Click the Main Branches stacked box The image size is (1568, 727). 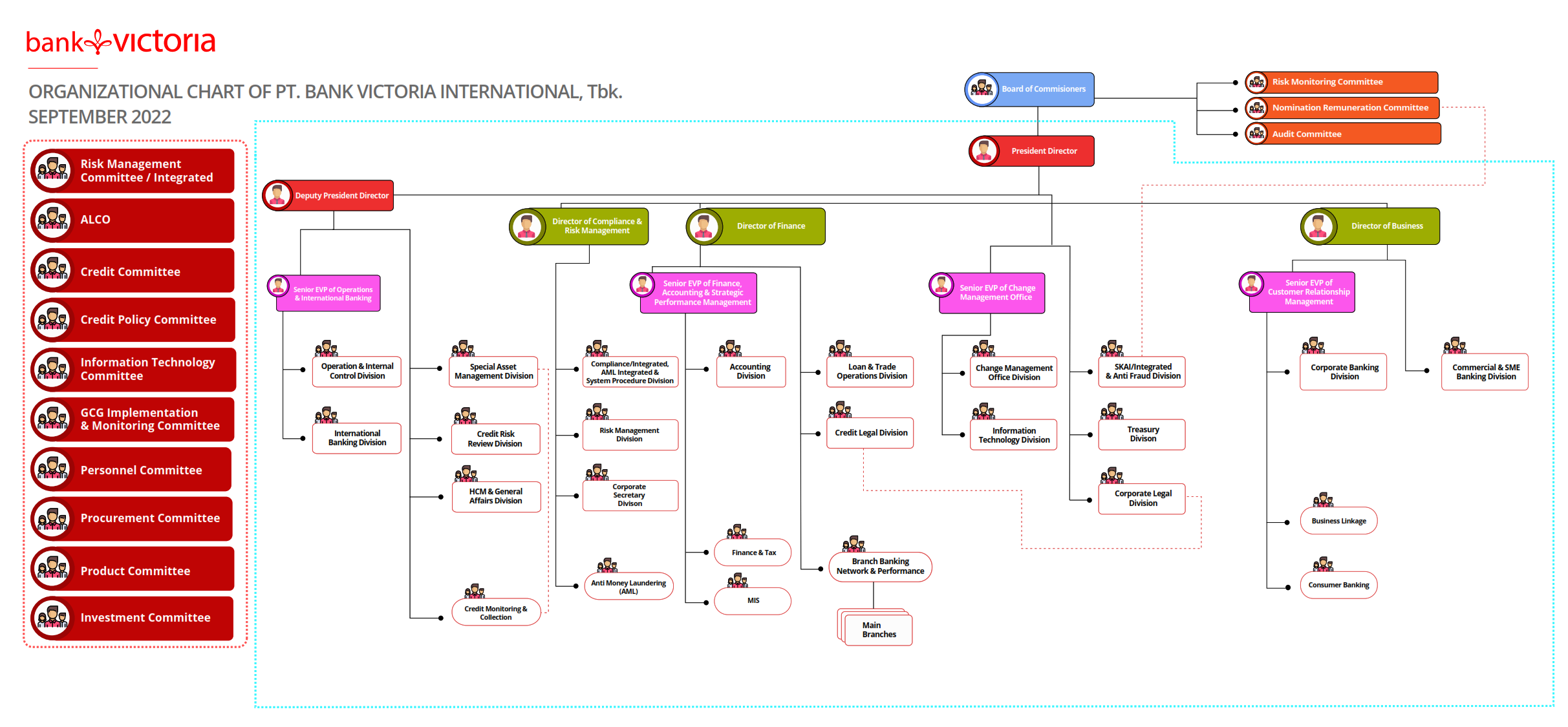click(x=875, y=627)
